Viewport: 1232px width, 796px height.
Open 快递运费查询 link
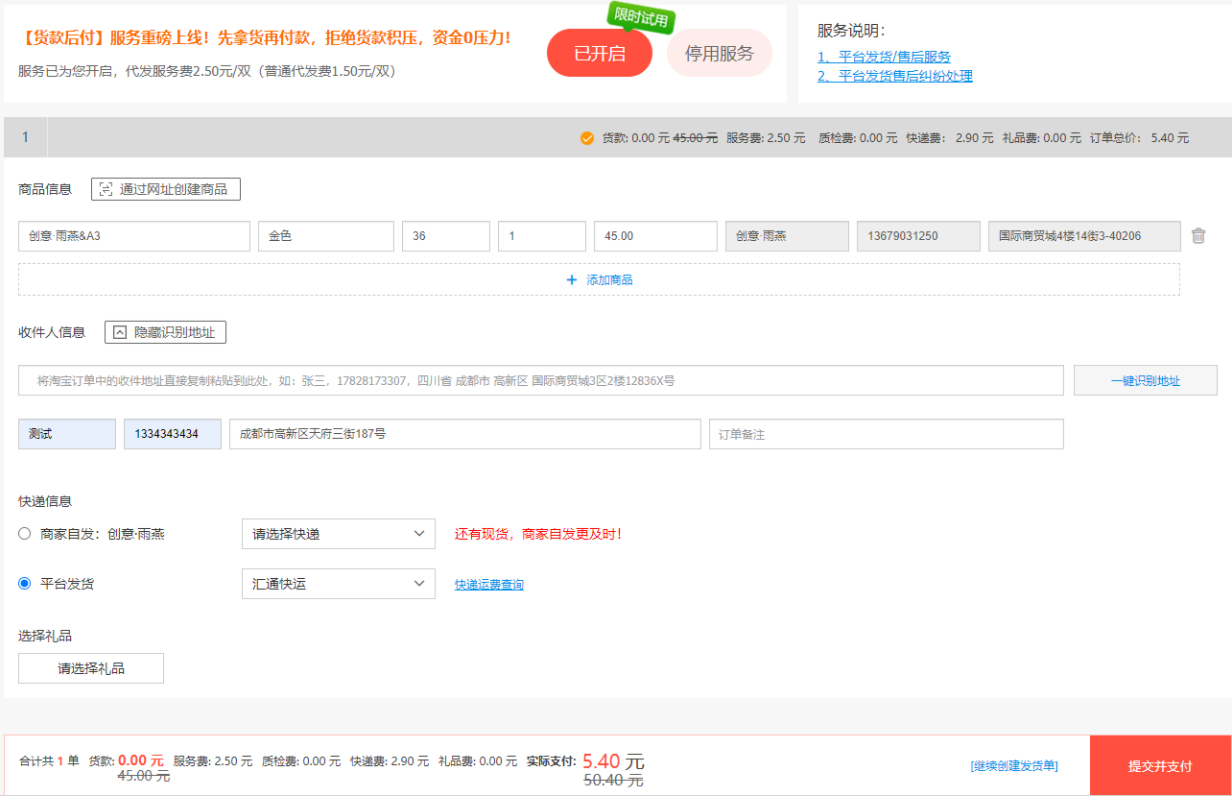tap(489, 584)
